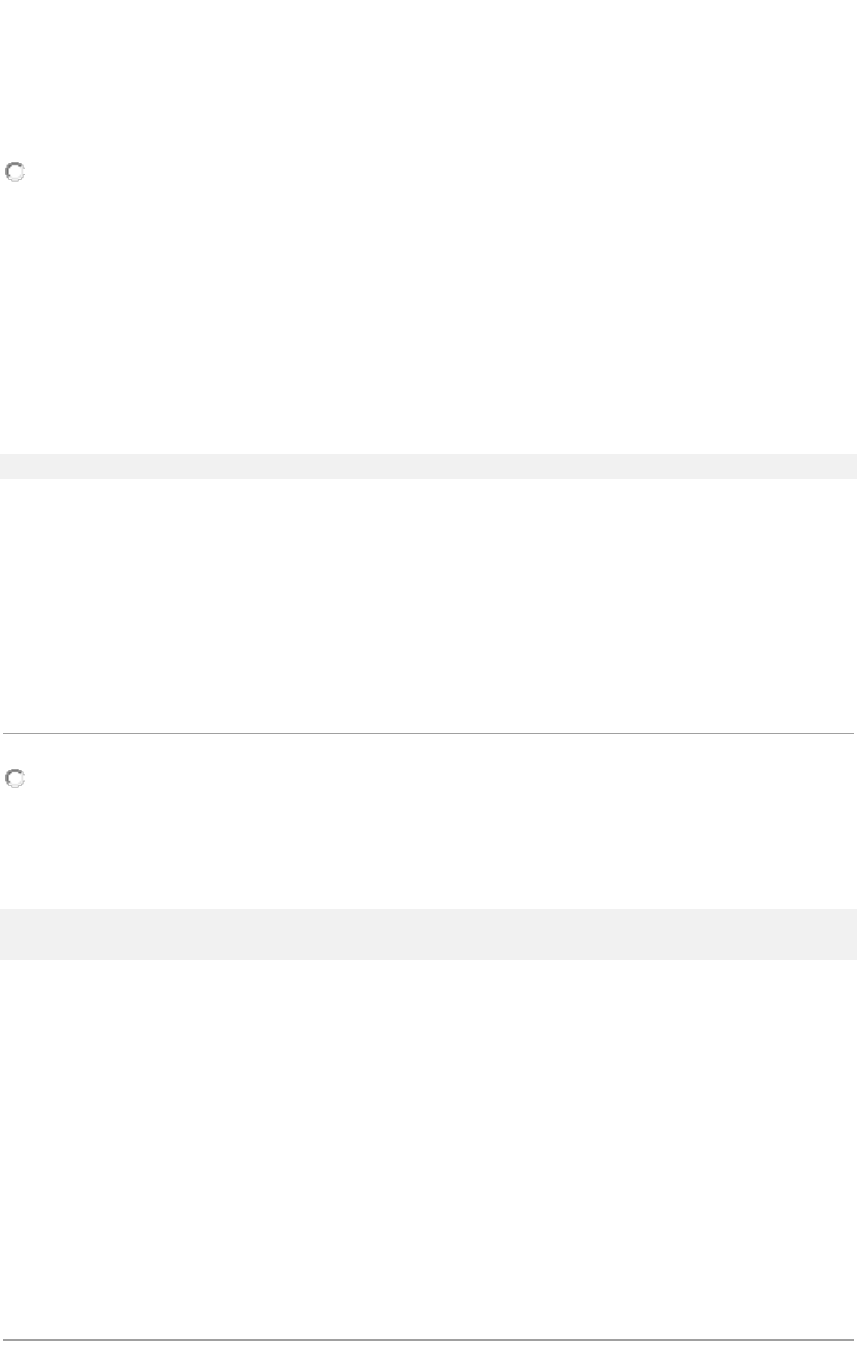Click the bottom horizontal divider line

point(428,1340)
